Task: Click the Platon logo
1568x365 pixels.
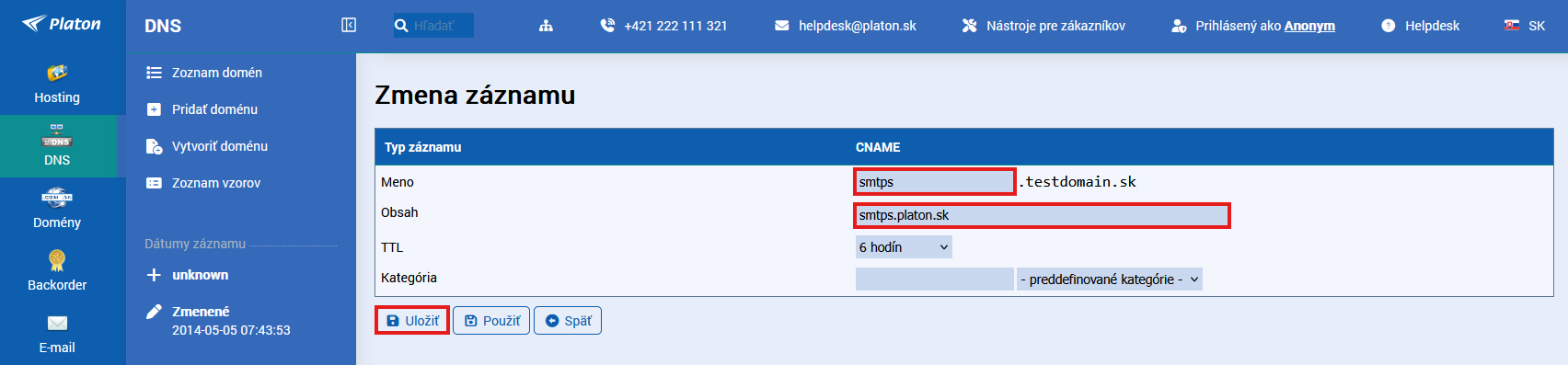Action: click(62, 23)
